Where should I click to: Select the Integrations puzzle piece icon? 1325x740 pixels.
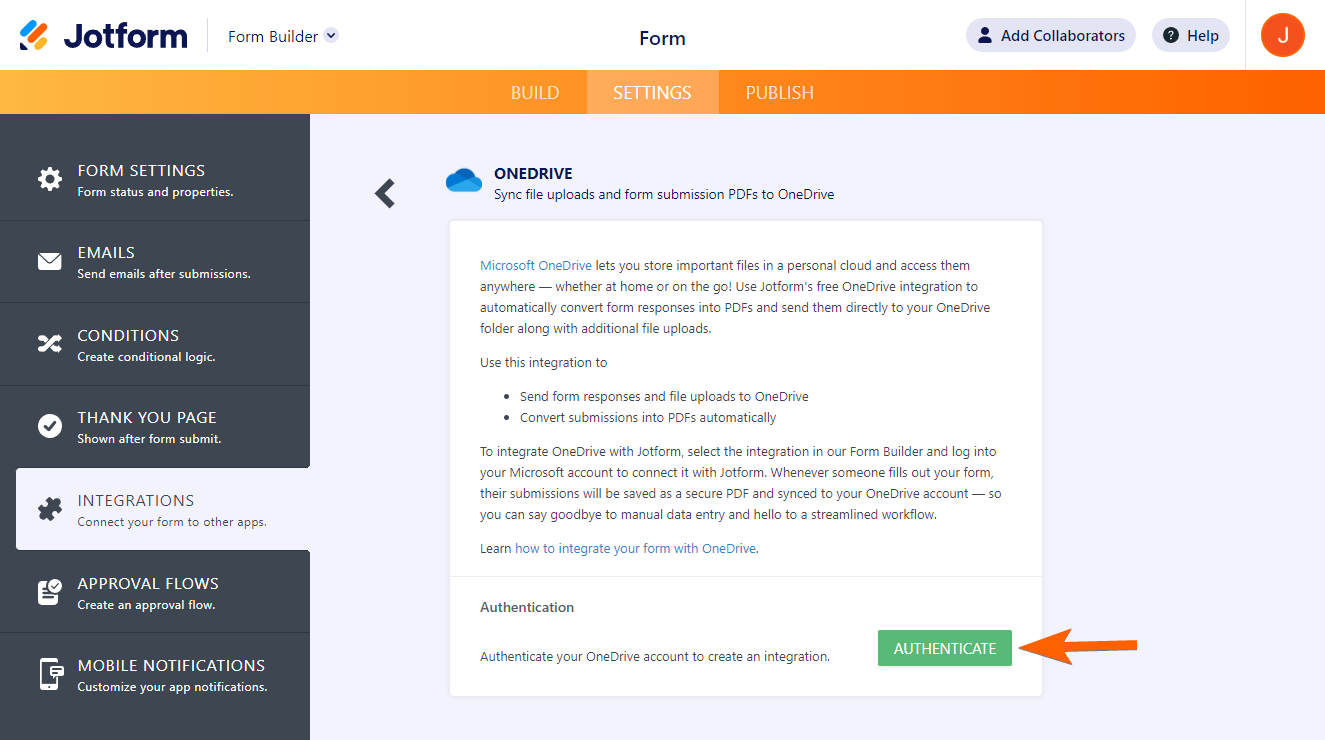(x=50, y=509)
